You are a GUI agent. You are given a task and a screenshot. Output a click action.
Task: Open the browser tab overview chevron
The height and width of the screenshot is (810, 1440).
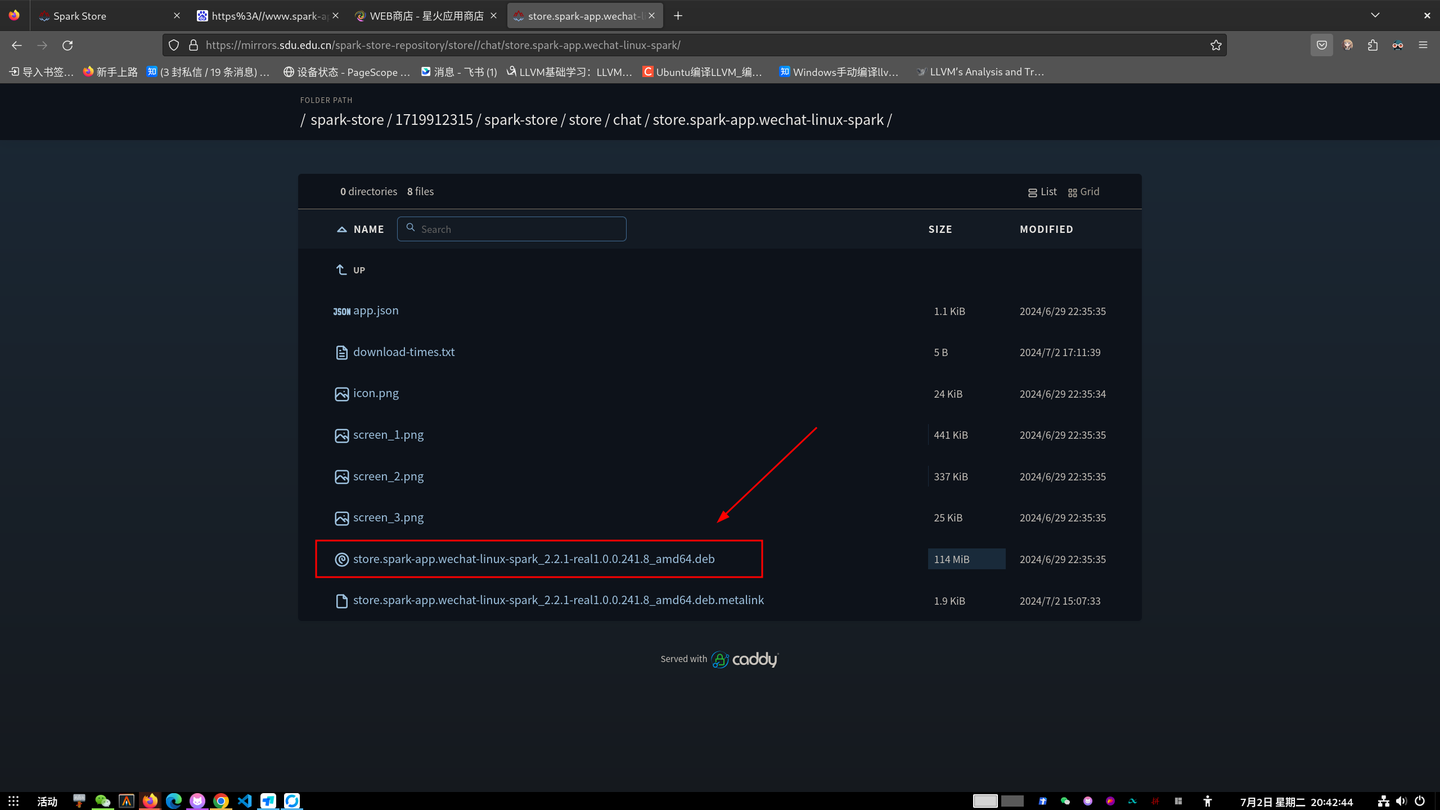pos(1374,15)
